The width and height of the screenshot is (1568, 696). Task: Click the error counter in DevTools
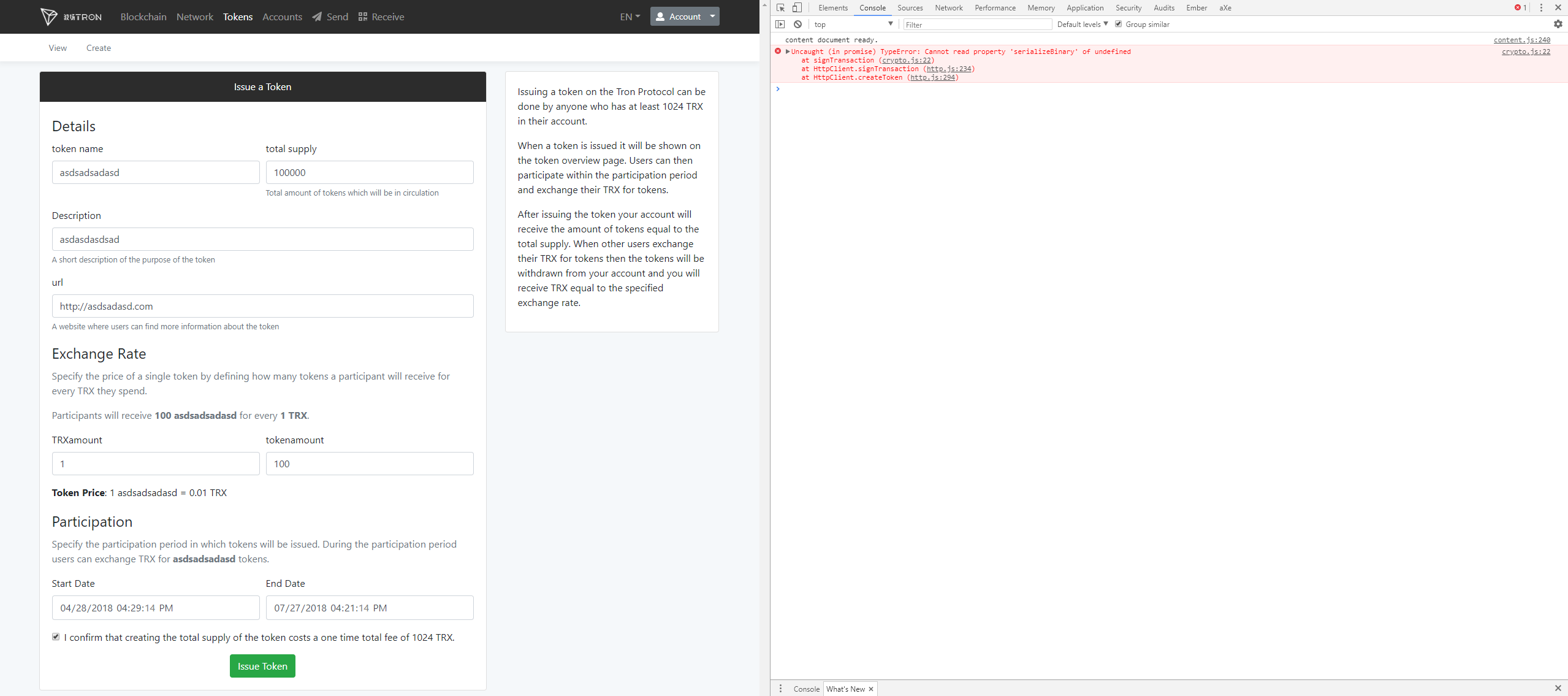click(1518, 7)
